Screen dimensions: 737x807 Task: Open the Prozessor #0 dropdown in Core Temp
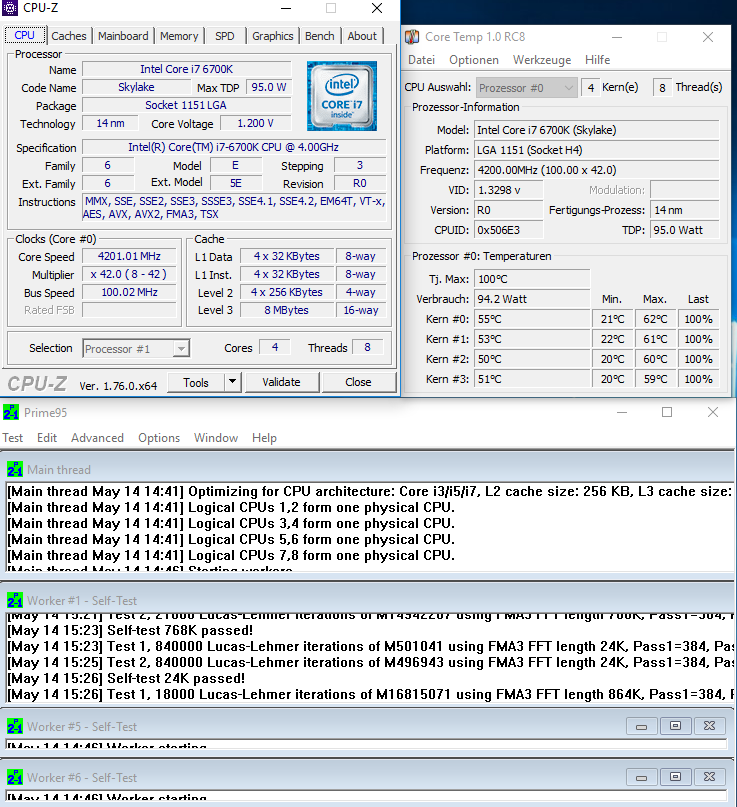pos(568,88)
